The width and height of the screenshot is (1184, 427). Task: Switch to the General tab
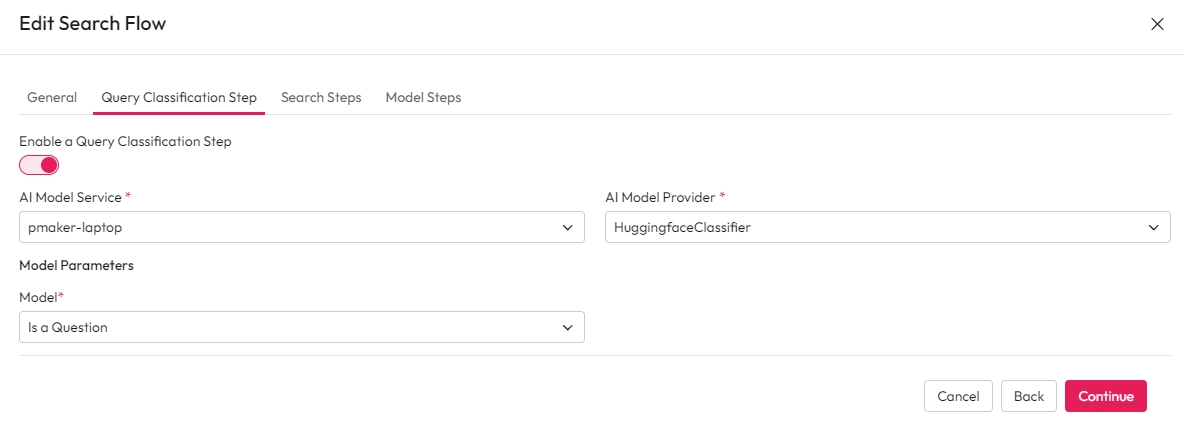click(x=52, y=97)
